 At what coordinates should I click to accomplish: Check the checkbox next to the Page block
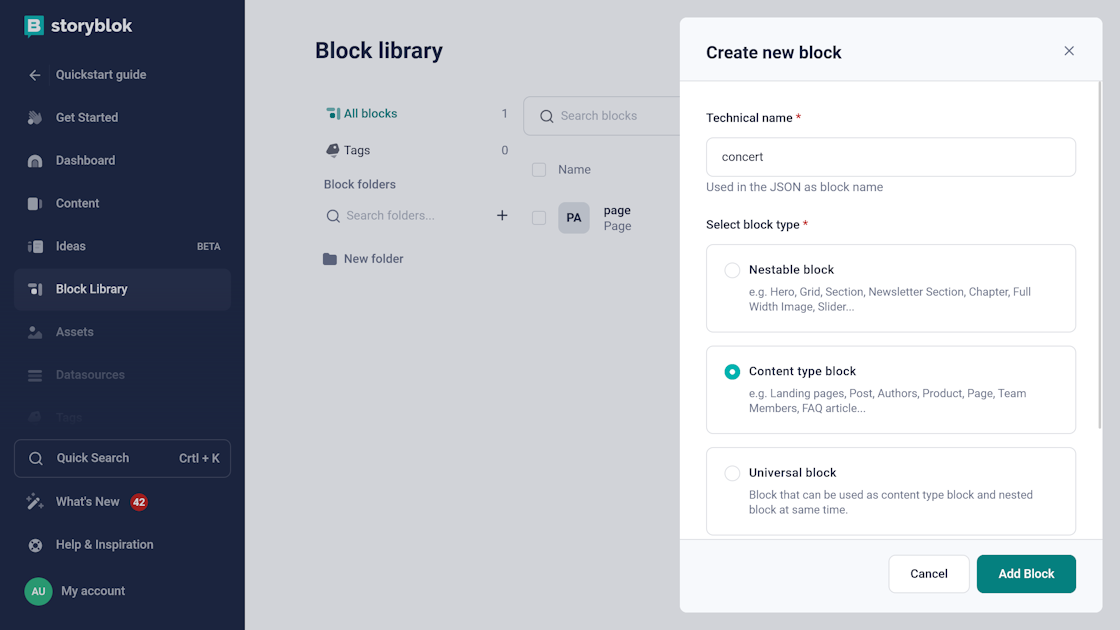(538, 217)
